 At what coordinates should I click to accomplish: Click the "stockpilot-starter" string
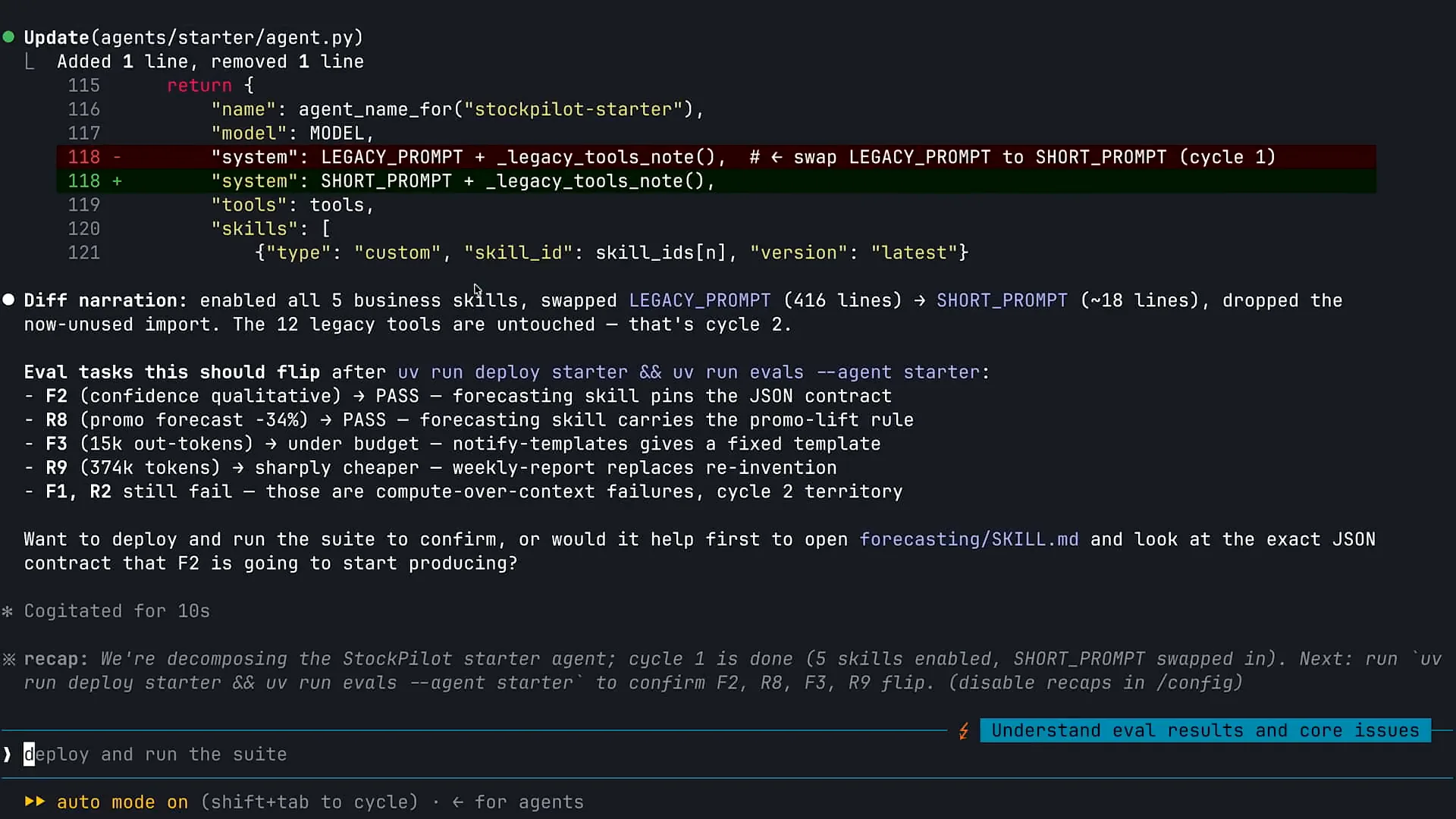(x=573, y=109)
